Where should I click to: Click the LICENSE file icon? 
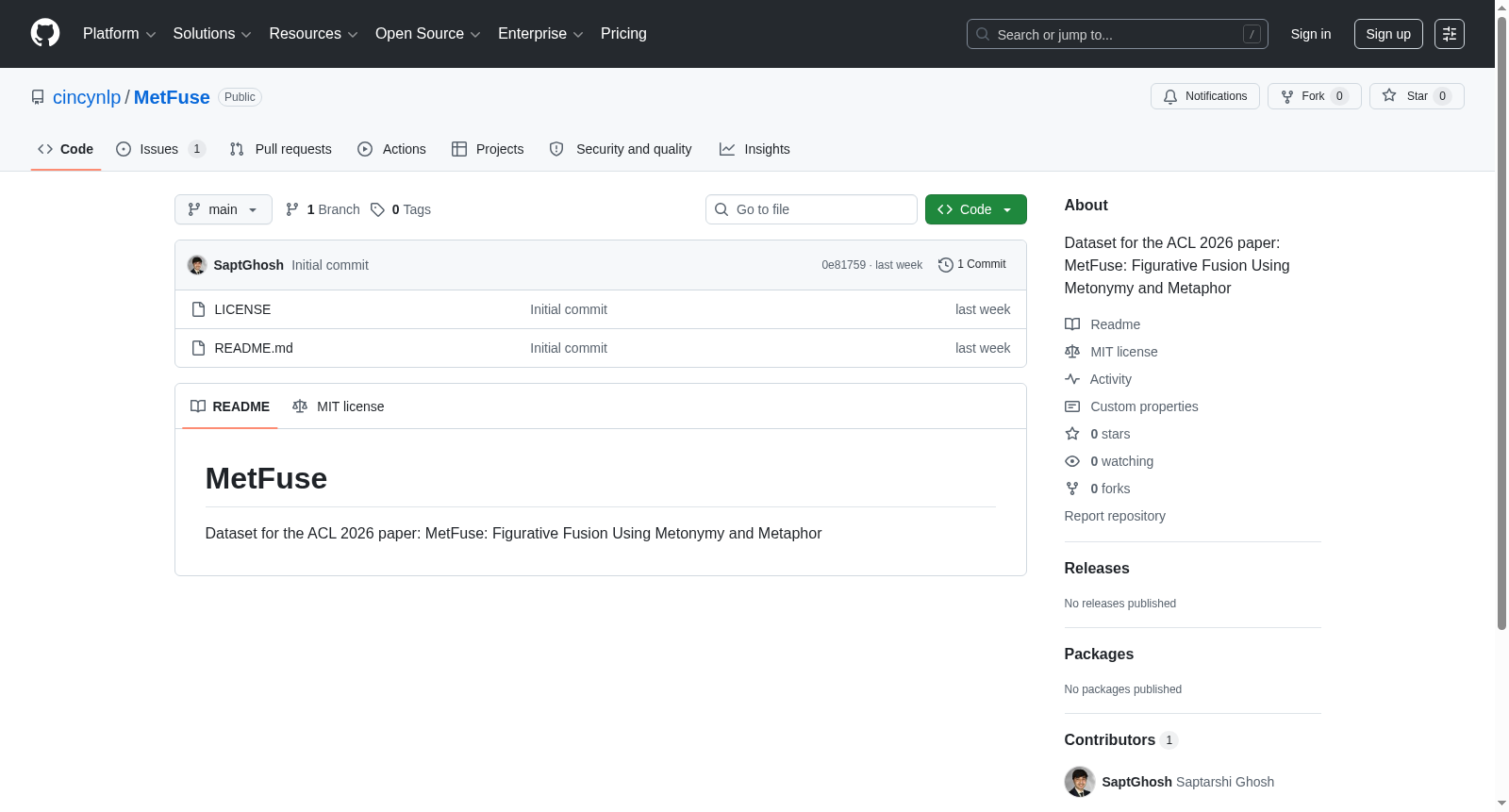click(198, 309)
